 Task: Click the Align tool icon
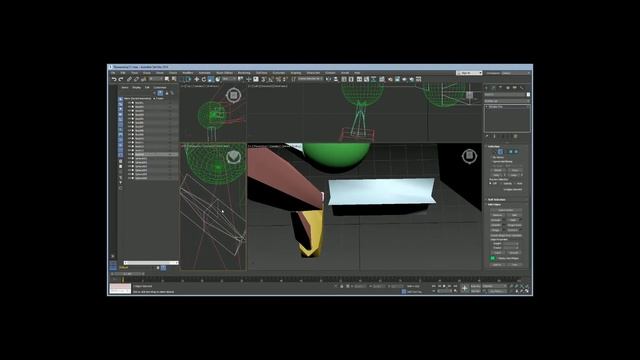[x=336, y=79]
